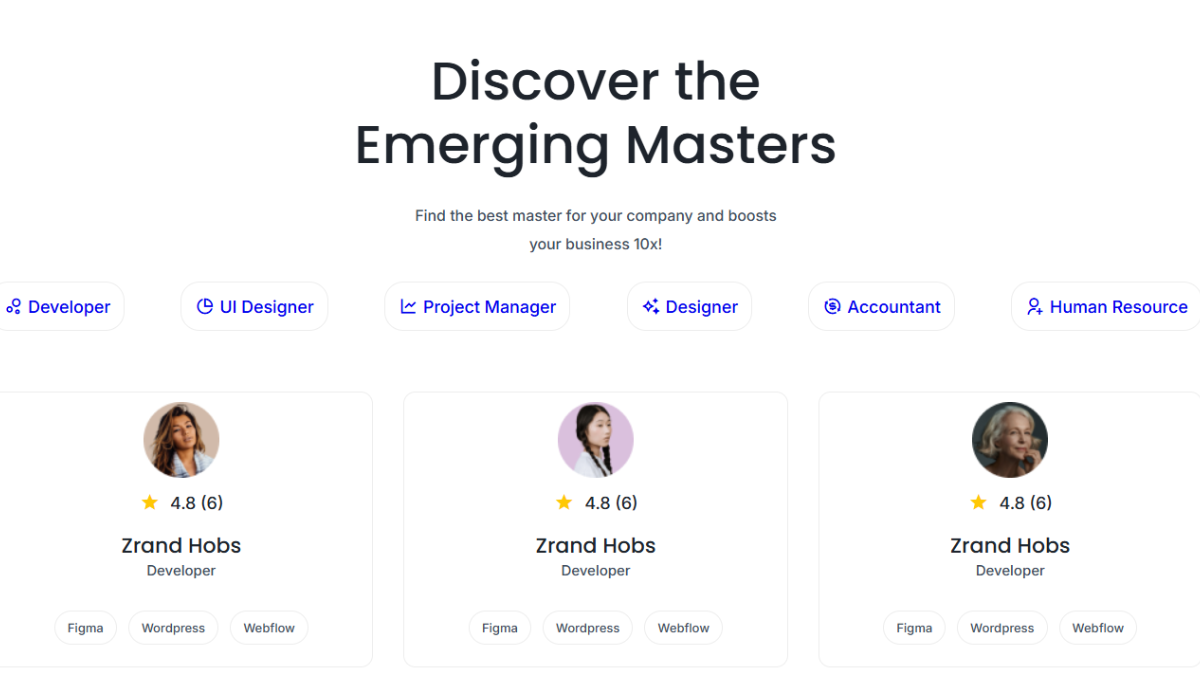Click the avatar of the older blonde woman
The height and width of the screenshot is (675, 1200).
click(x=1010, y=440)
